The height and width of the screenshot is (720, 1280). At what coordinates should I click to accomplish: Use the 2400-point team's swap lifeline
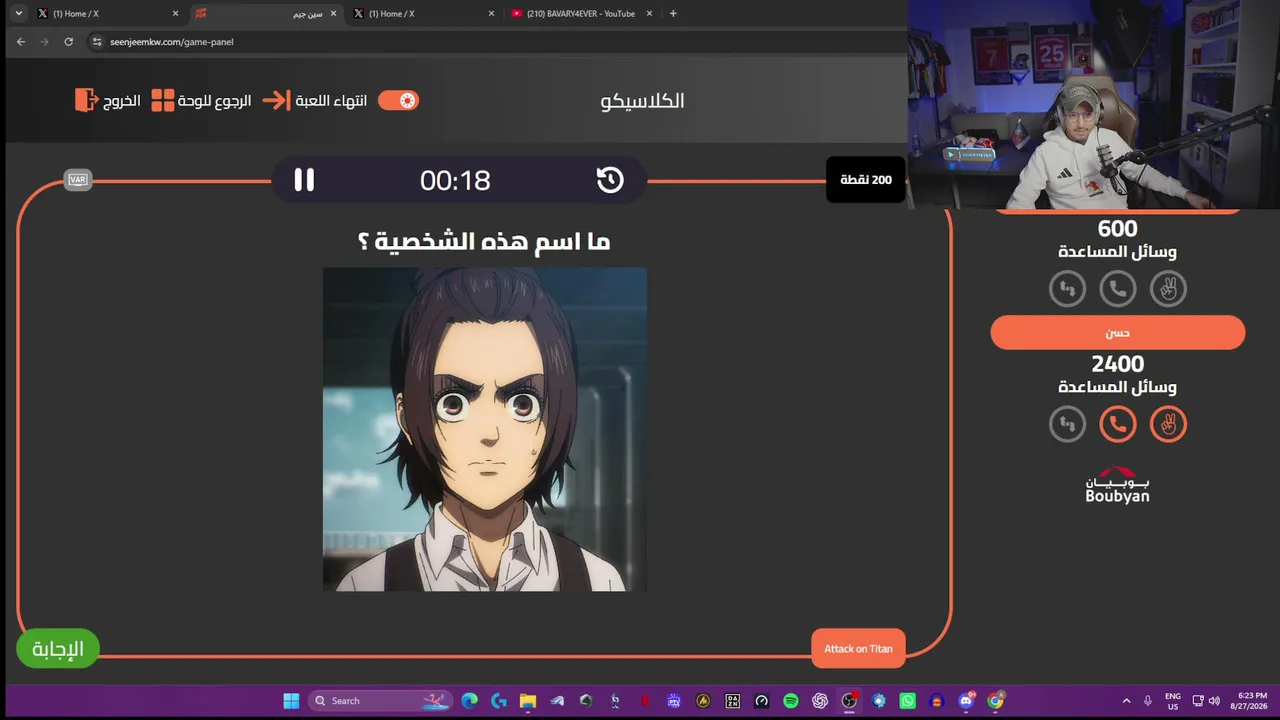tap(1068, 424)
